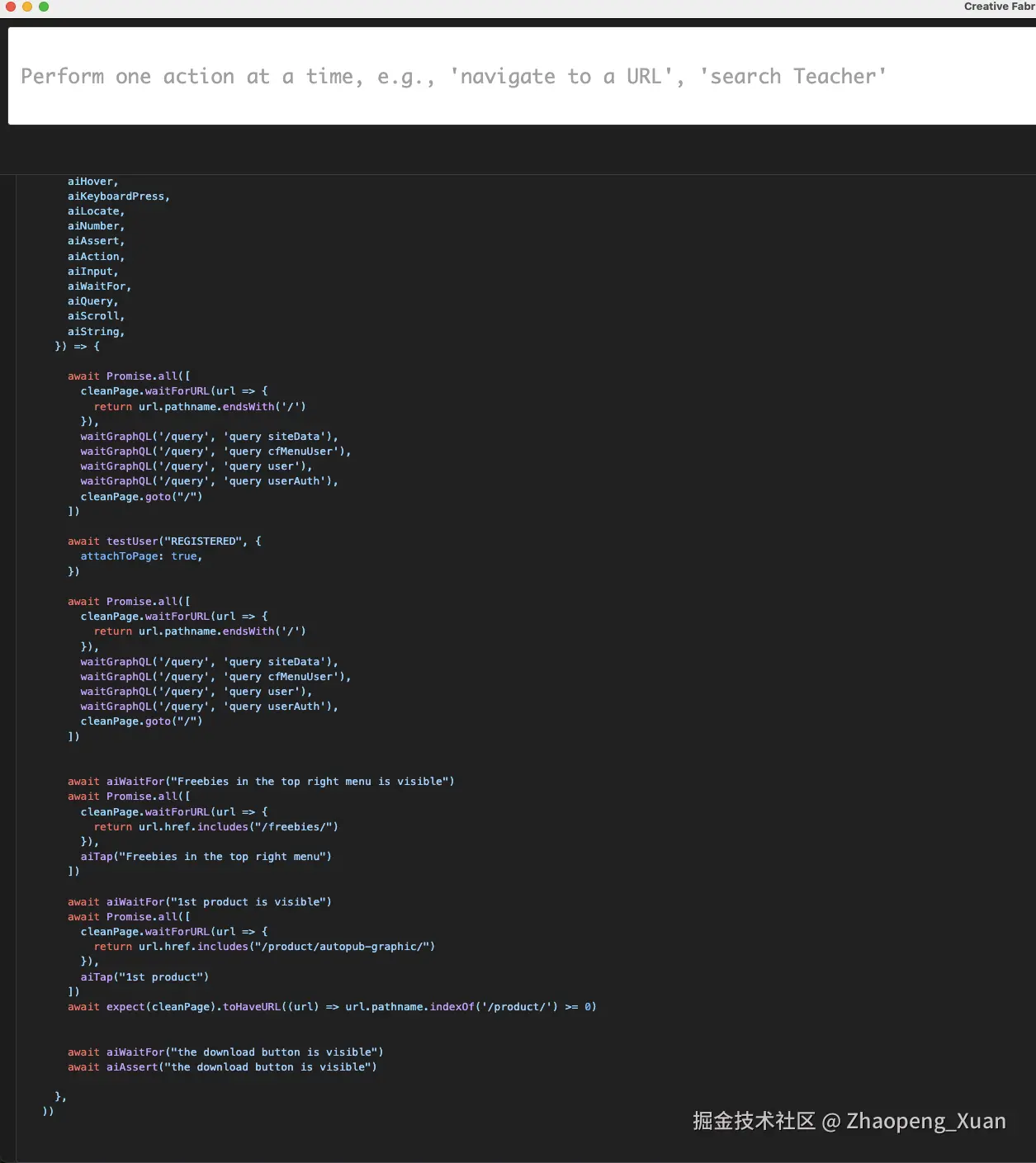Select the aiHover parameter line
This screenshot has height=1163, width=1036.
[93, 182]
